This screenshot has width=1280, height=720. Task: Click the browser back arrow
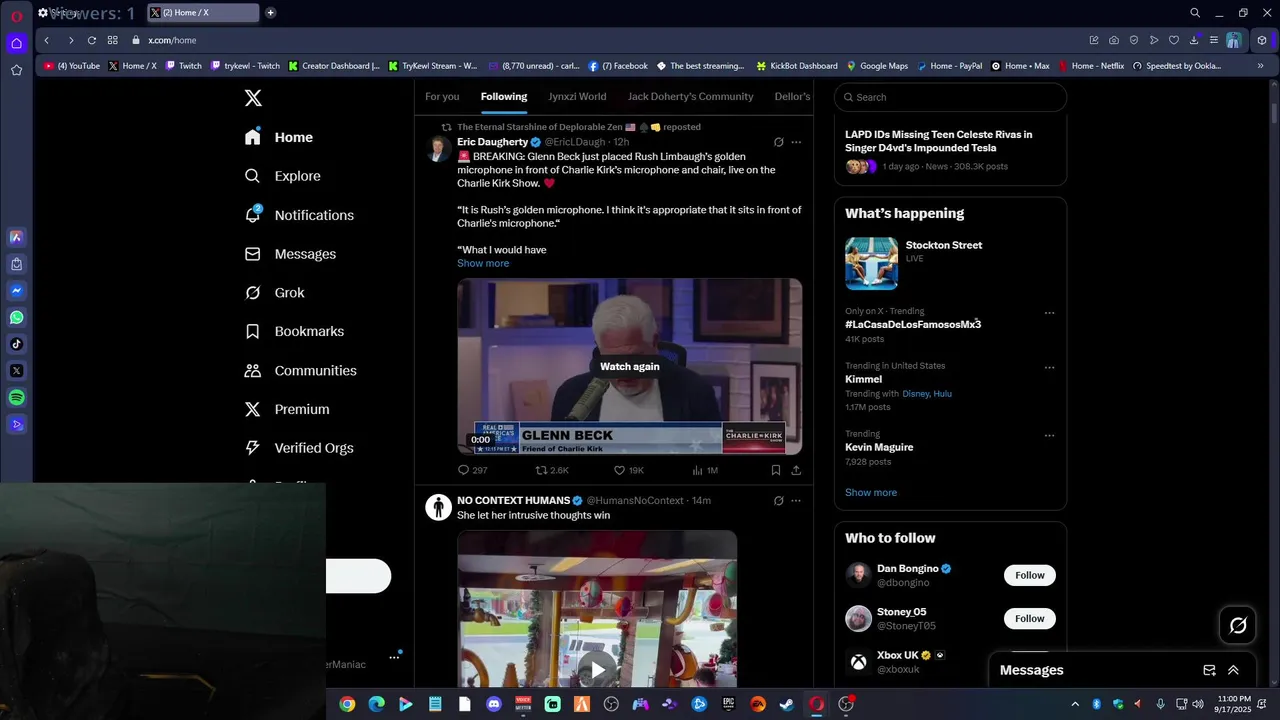[46, 40]
